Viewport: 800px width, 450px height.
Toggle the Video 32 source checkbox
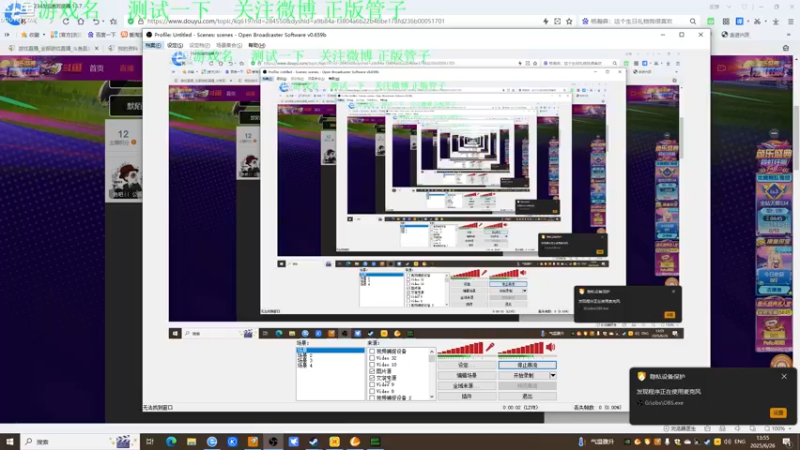tap(372, 358)
